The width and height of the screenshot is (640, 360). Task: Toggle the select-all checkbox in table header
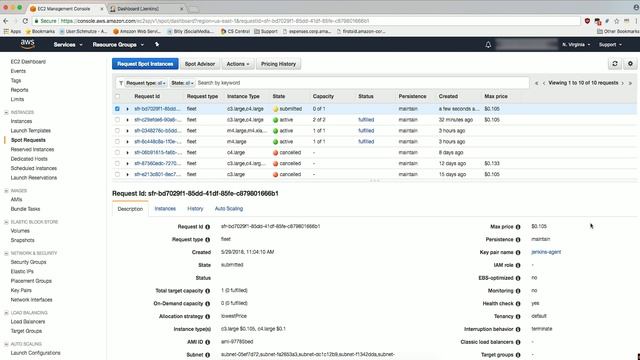click(118, 96)
